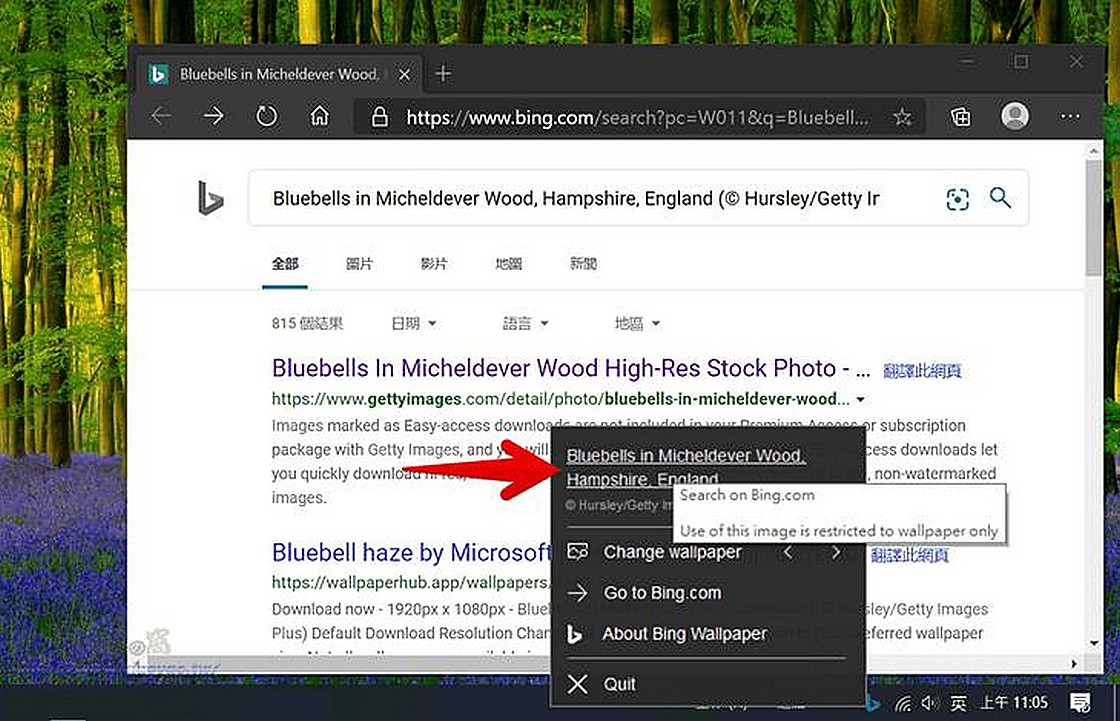Click the Bluebells in Micheldever Wood, Hampshire link in popup

point(686,467)
